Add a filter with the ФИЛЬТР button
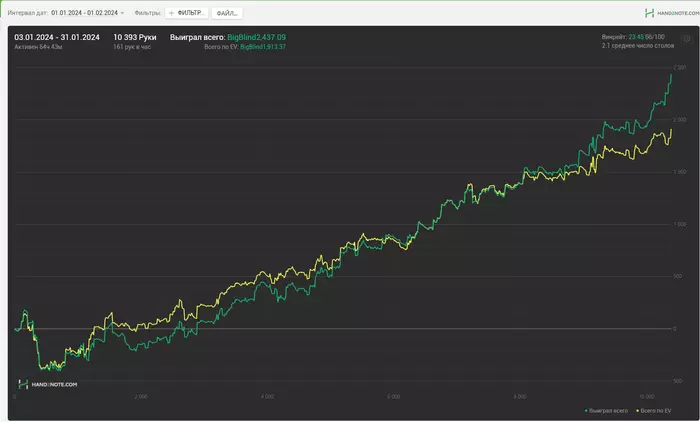 click(x=187, y=13)
